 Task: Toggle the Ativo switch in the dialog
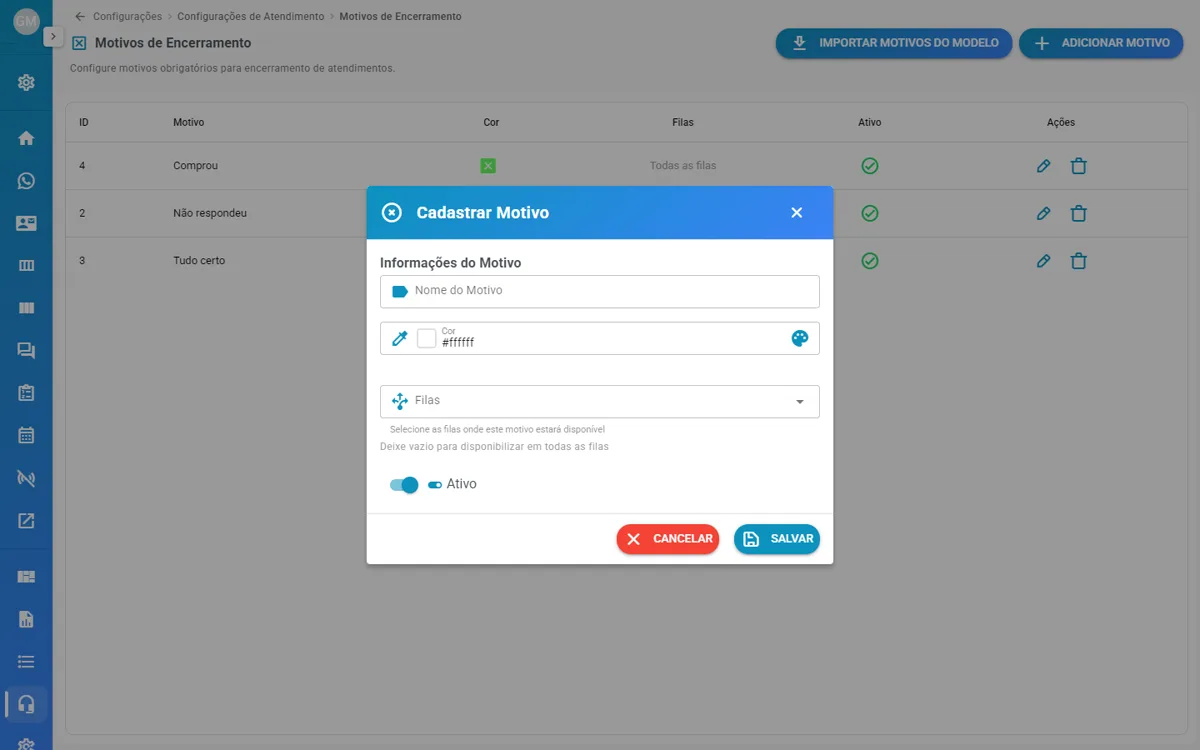[404, 485]
